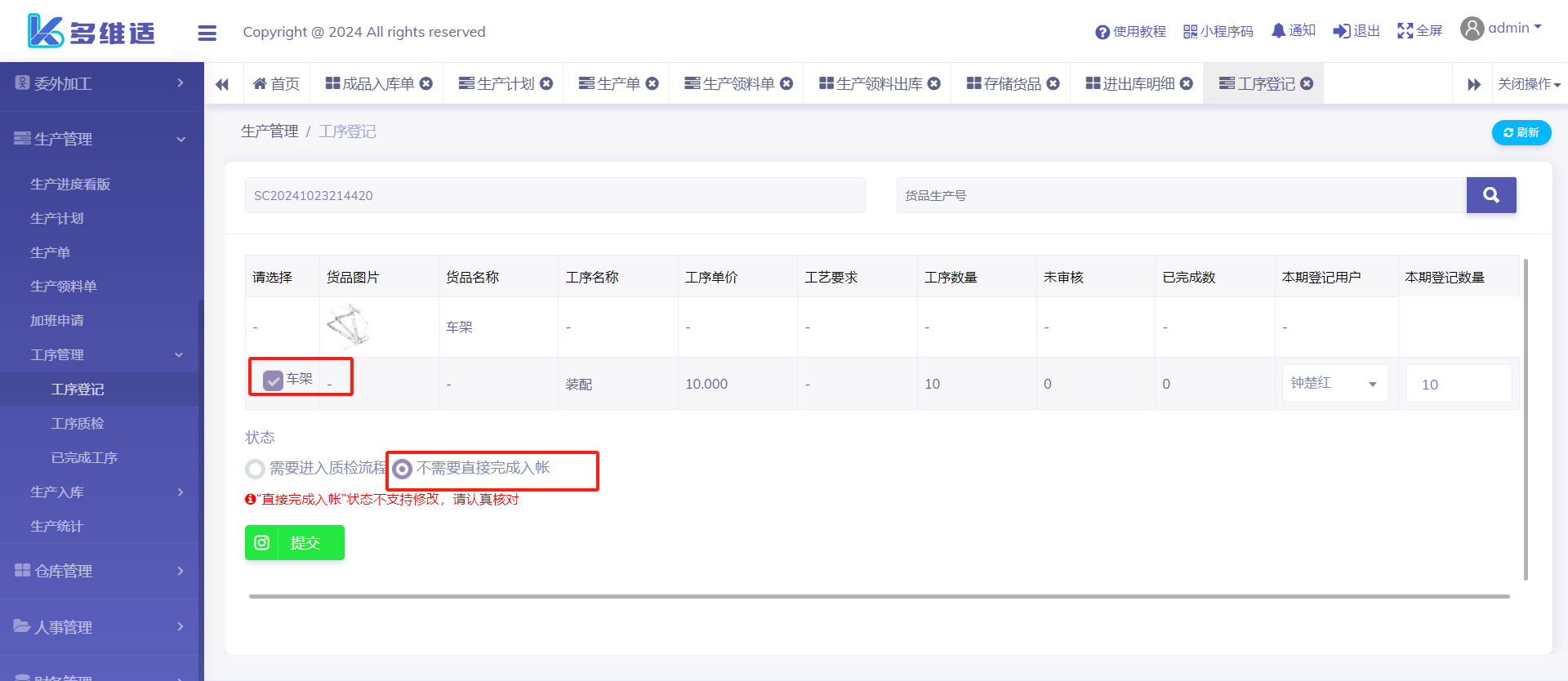The width and height of the screenshot is (1568, 681).
Task: Open 工序质检 in the sidebar
Action: [x=78, y=423]
